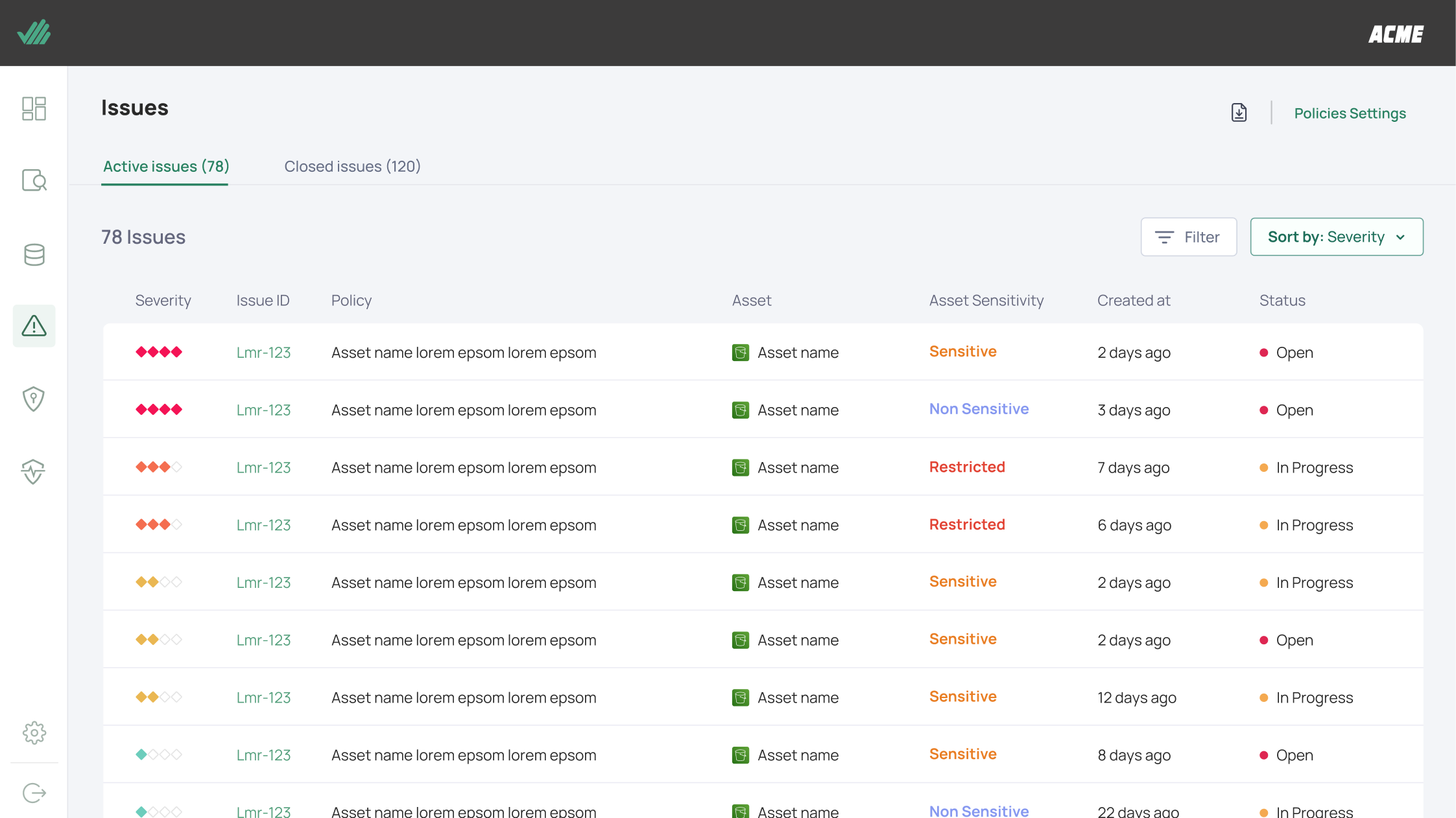The image size is (1456, 818).
Task: Click the '6 days ago' created cell
Action: (1134, 525)
